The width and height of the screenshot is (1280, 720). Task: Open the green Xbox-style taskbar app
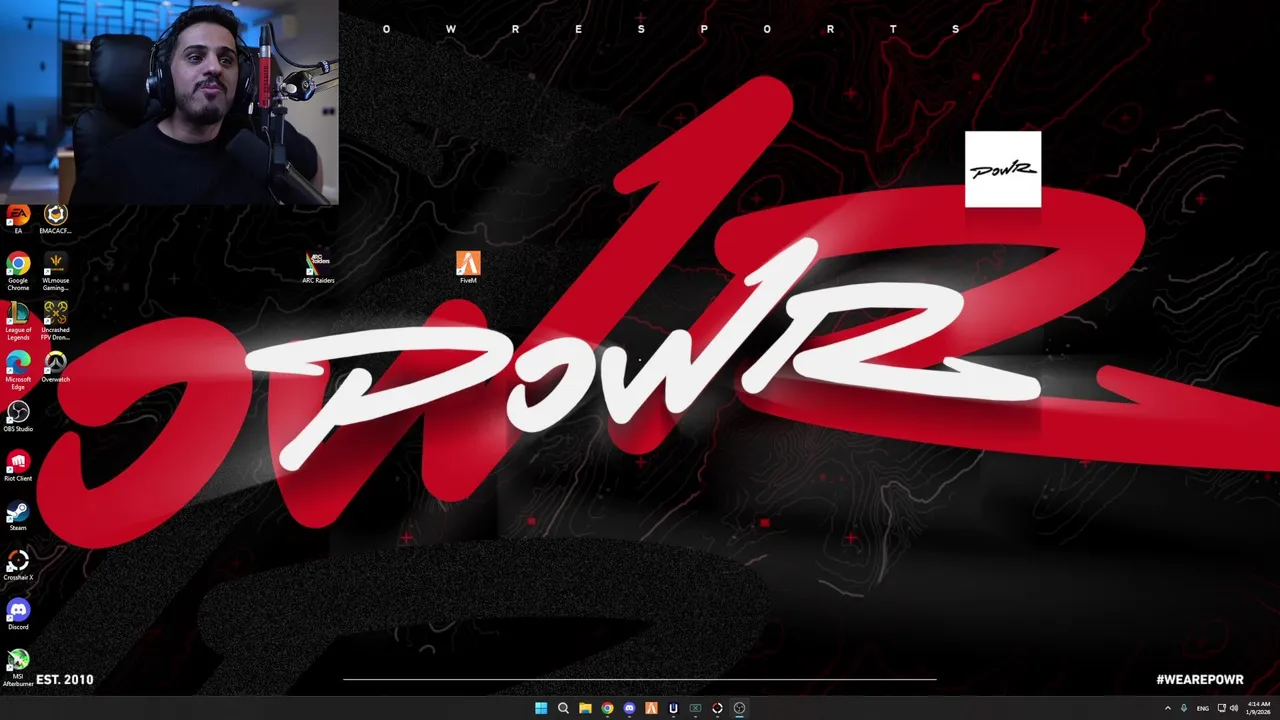coord(695,708)
